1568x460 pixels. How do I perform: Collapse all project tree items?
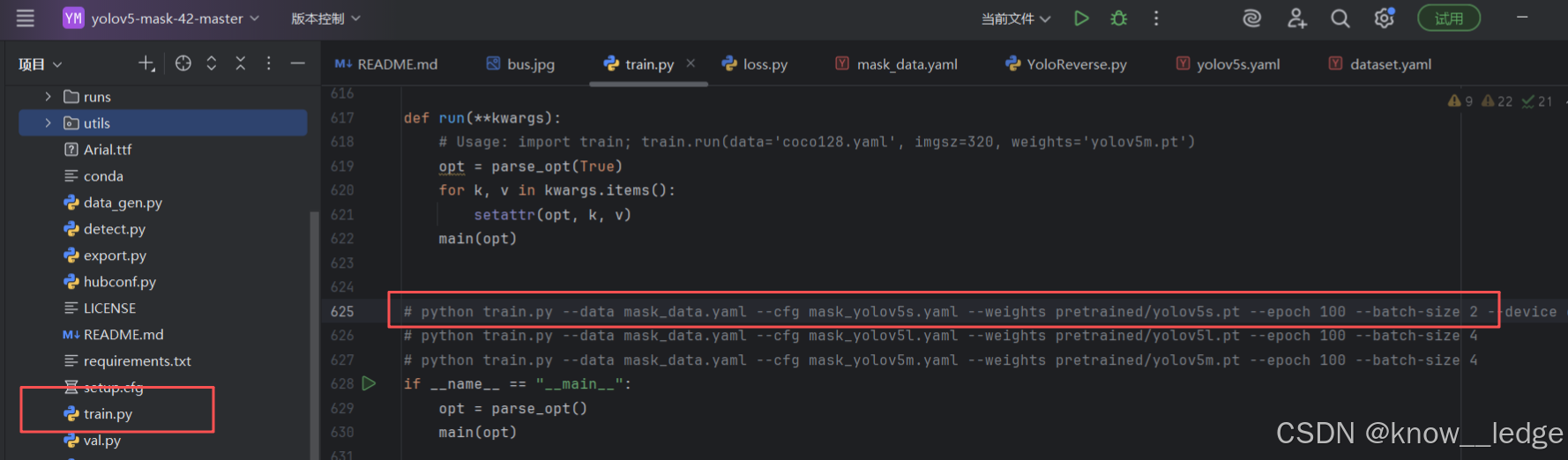pos(240,63)
